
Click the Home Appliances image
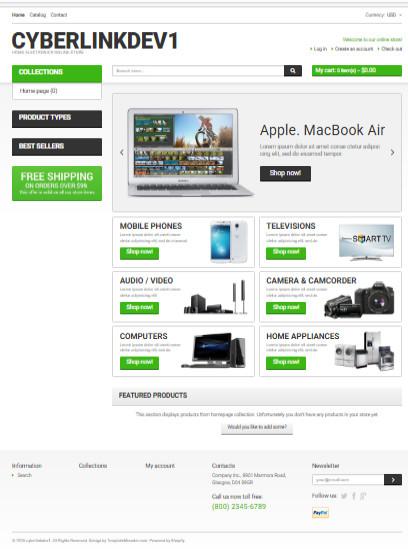(365, 351)
